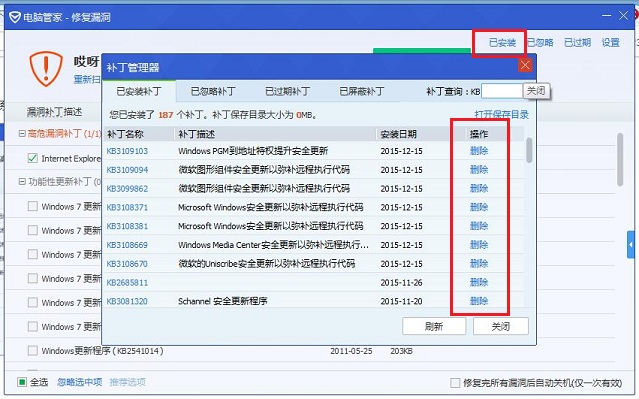Check the Windows更新程序 (KB2541014) checkbox
Image resolution: width=639 pixels, height=399 pixels.
(x=33, y=351)
